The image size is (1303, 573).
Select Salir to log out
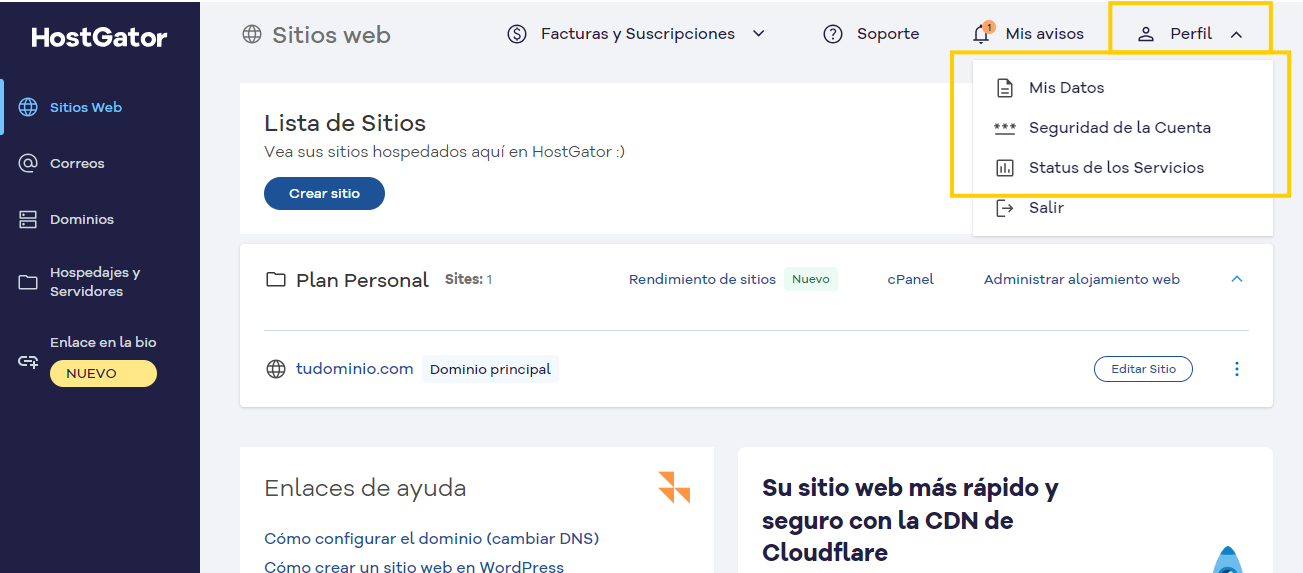(x=1046, y=208)
